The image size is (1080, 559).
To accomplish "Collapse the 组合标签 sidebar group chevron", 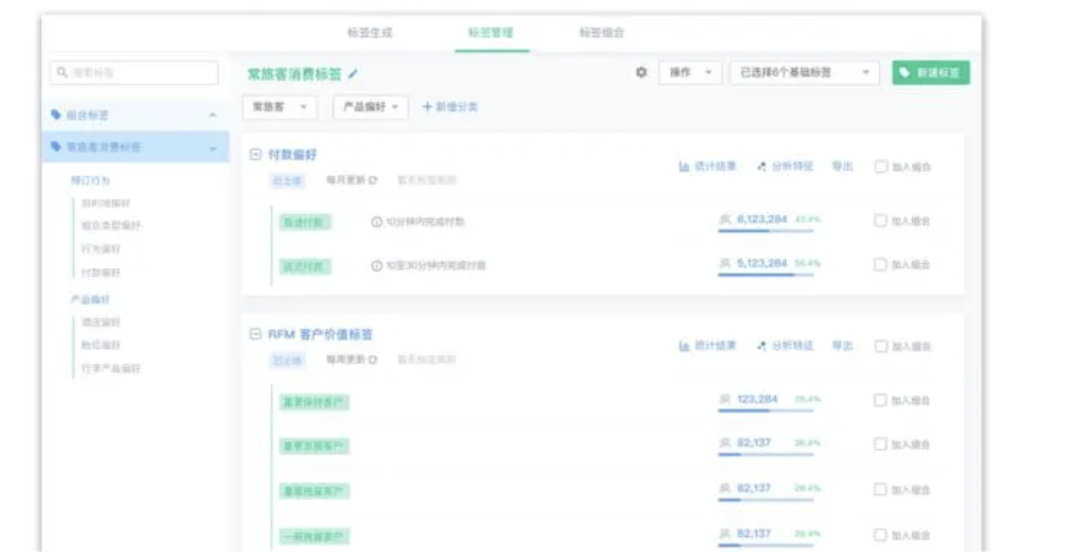I will tap(213, 116).
